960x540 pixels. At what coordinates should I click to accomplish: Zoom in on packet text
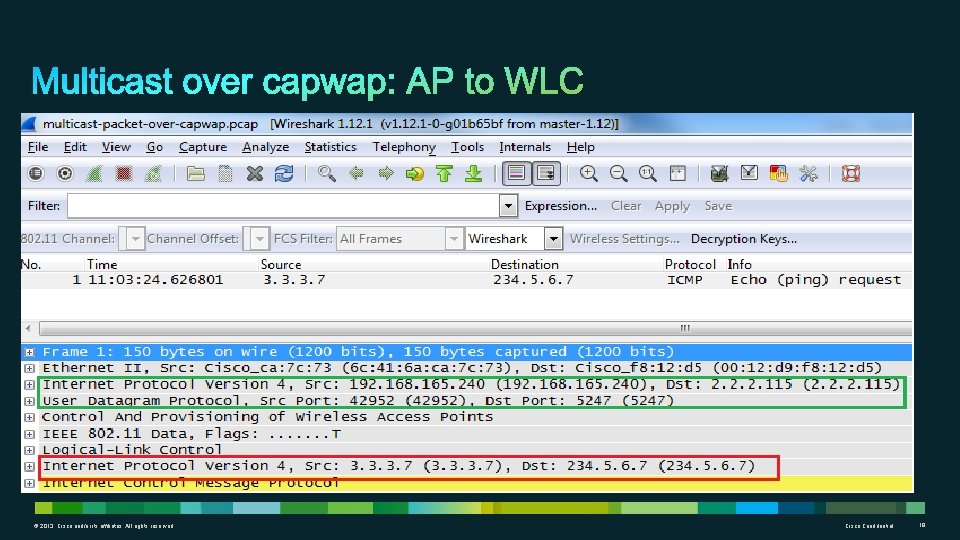tap(589, 174)
